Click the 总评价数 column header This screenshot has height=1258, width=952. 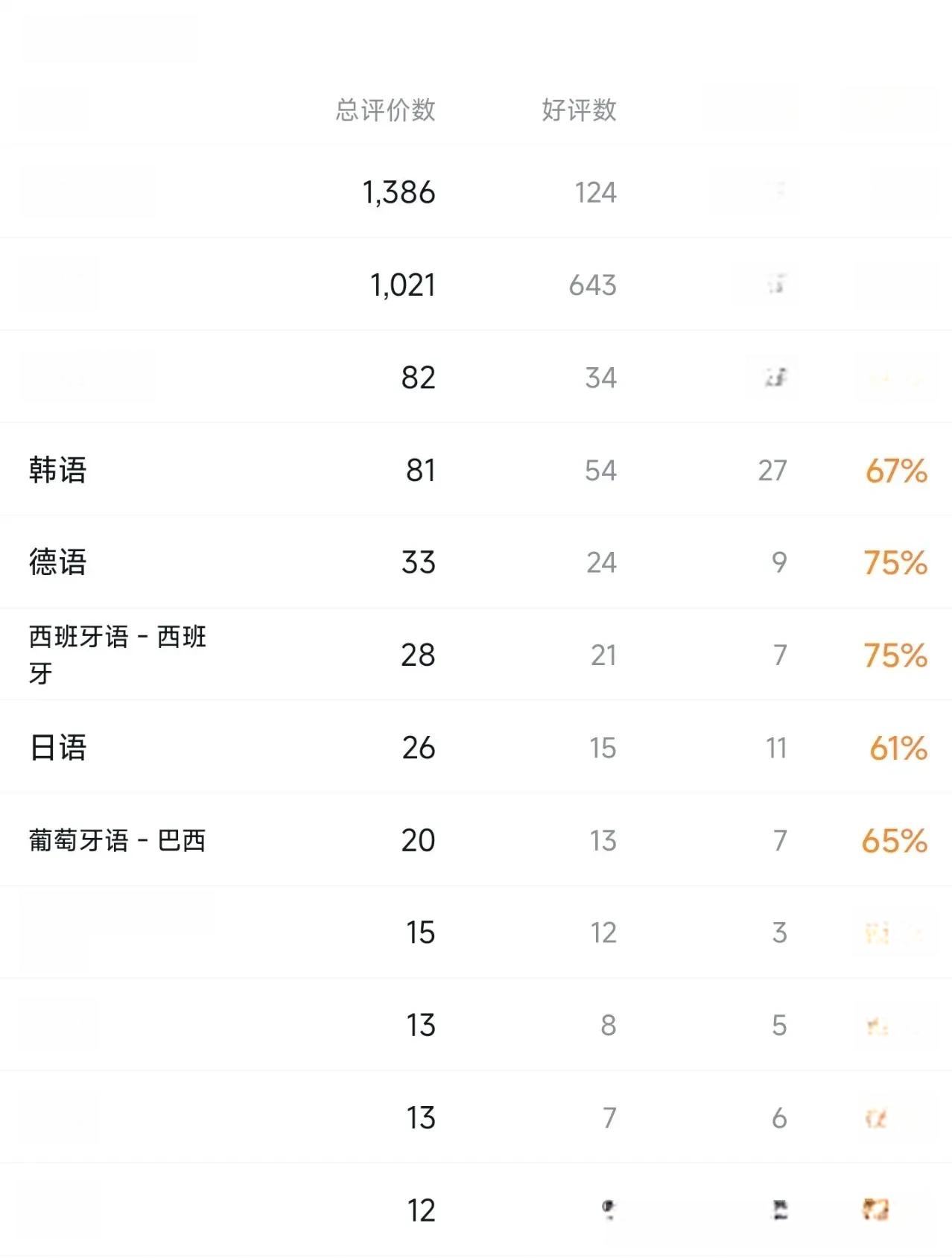[x=385, y=109]
